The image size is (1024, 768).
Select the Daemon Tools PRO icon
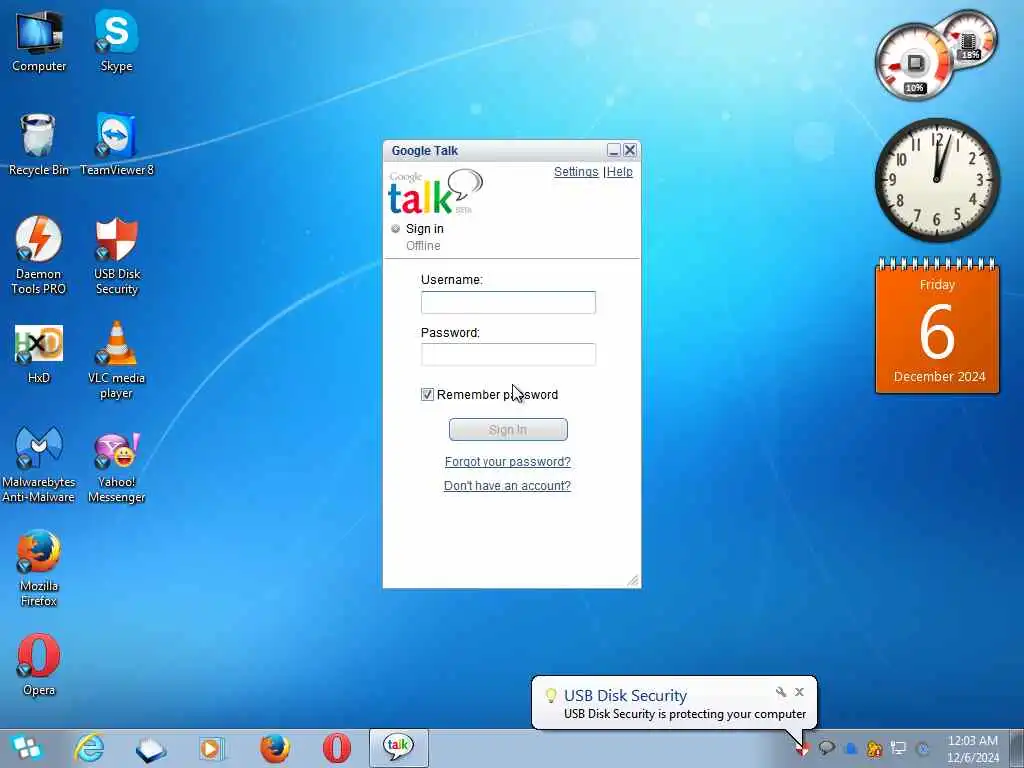point(39,255)
